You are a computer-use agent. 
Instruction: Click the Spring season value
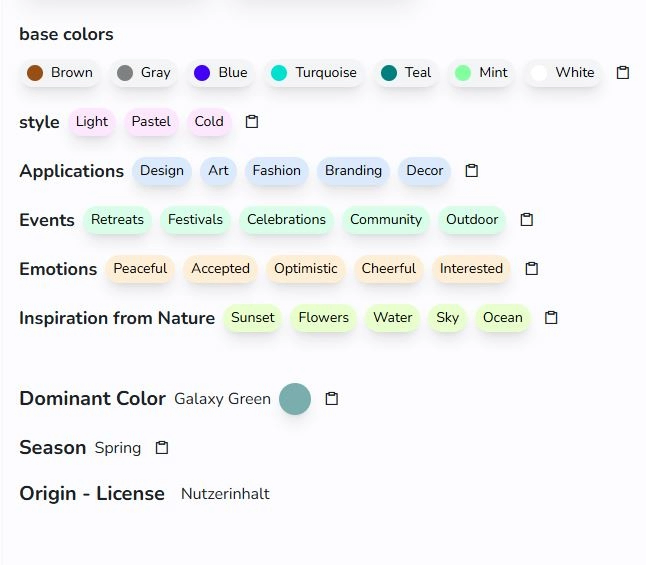[118, 448]
